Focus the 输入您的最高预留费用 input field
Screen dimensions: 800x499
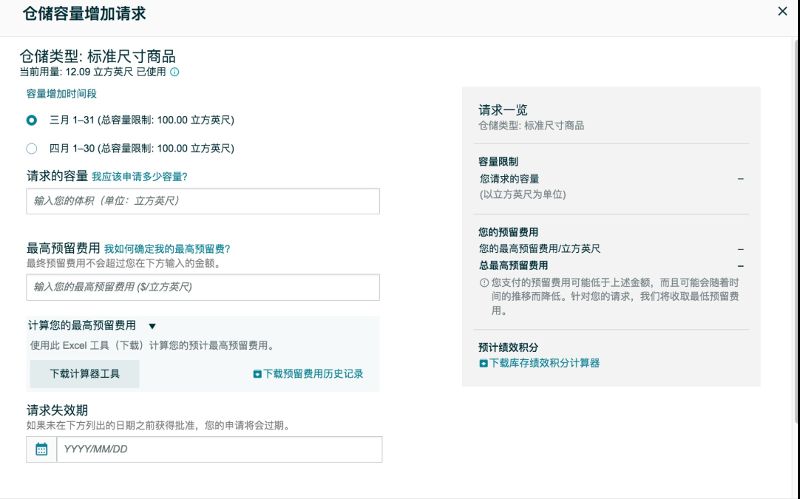tap(203, 287)
